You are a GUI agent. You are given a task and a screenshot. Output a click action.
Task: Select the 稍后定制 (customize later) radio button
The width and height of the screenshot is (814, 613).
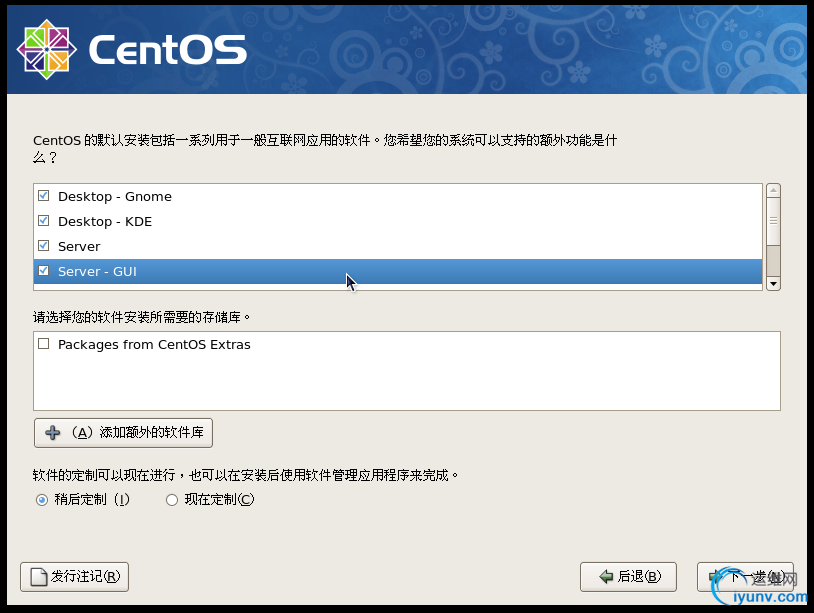point(42,500)
